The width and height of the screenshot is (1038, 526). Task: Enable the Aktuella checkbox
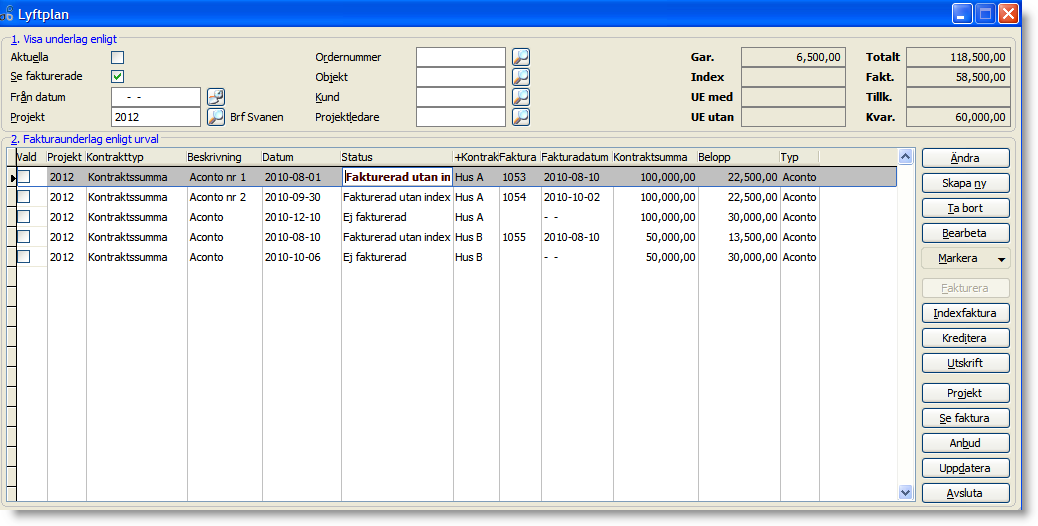[118, 58]
